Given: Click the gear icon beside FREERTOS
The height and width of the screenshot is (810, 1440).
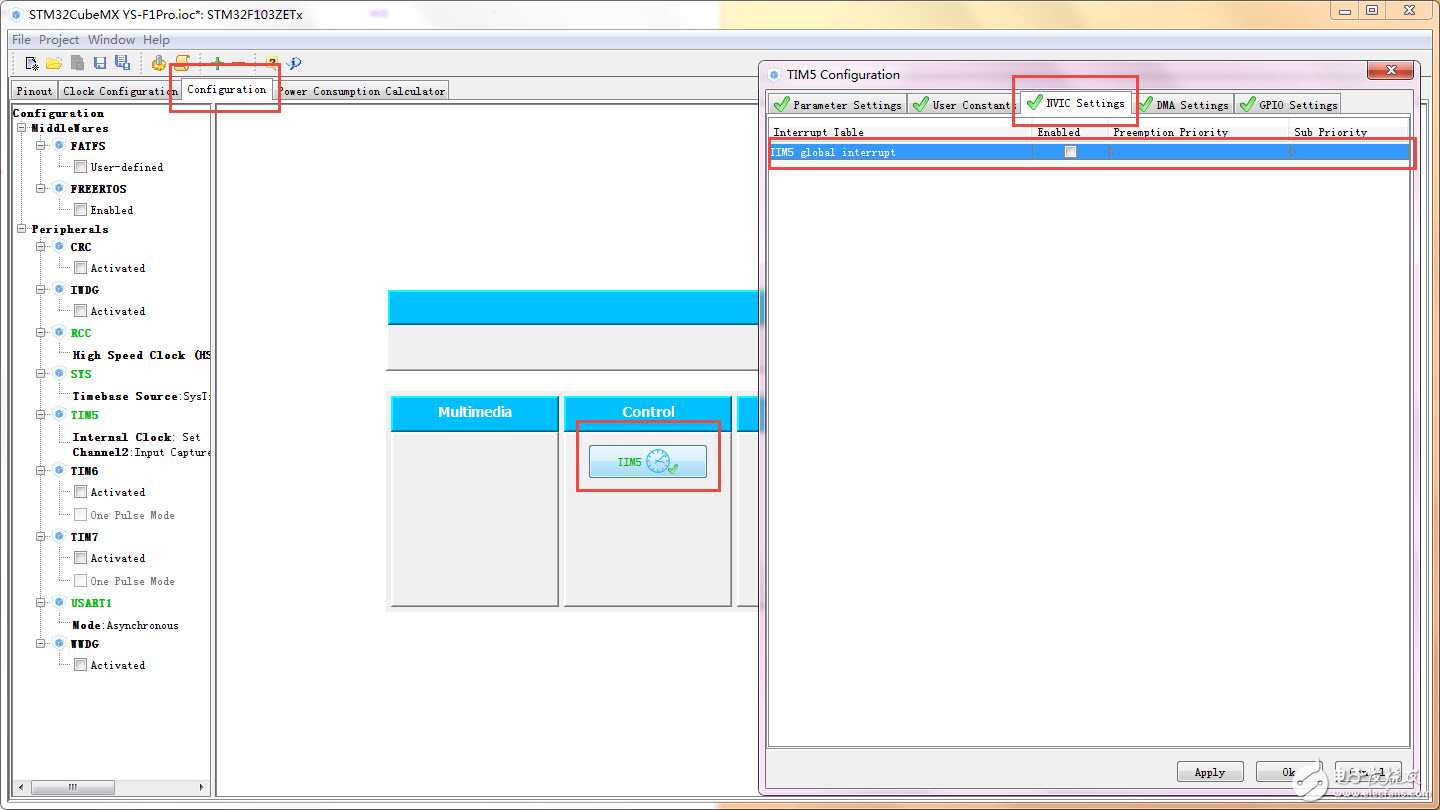Looking at the screenshot, I should 59,188.
